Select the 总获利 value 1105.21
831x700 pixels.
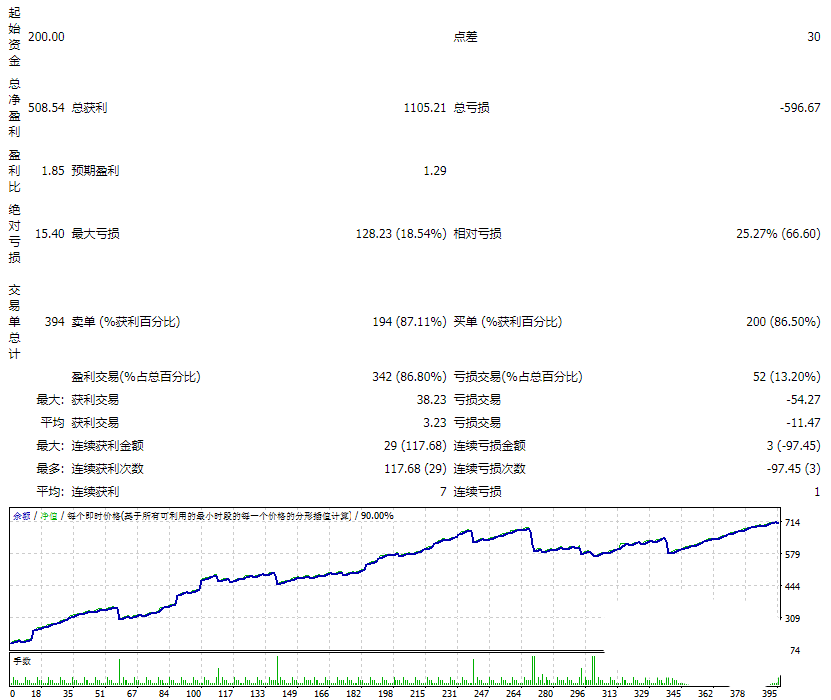(x=425, y=107)
